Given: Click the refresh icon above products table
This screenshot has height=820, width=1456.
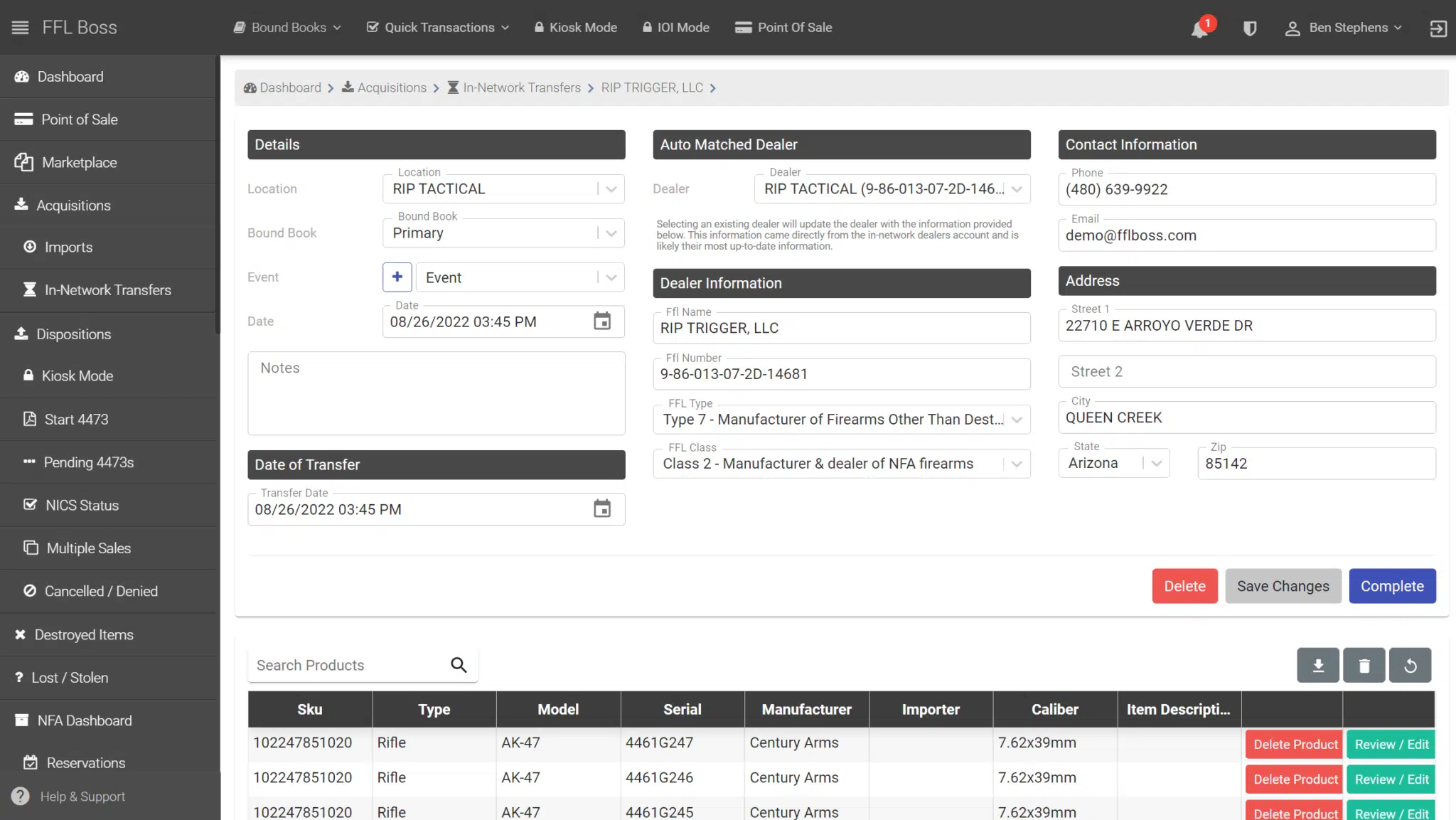Looking at the screenshot, I should [1410, 666].
